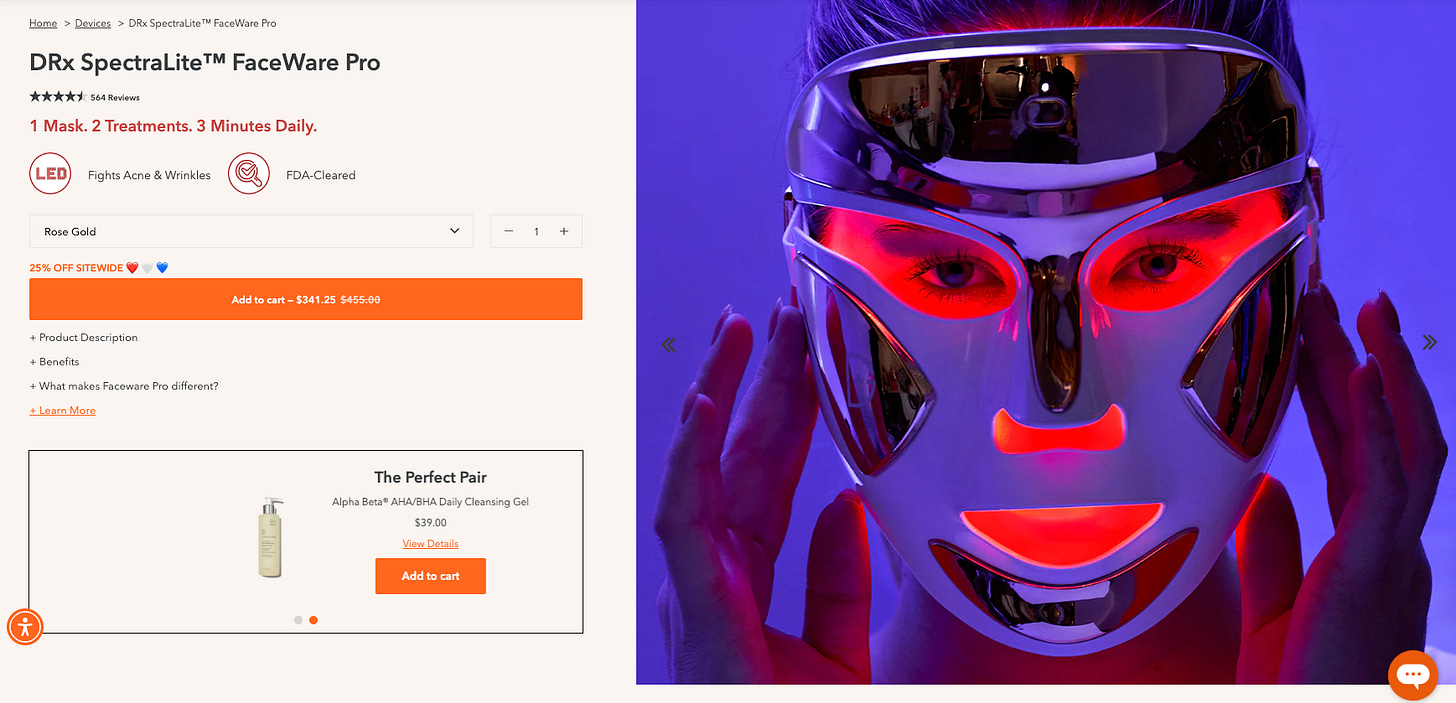Select the first carousel dot in Perfect Pair
Image resolution: width=1456 pixels, height=703 pixels.
(298, 620)
